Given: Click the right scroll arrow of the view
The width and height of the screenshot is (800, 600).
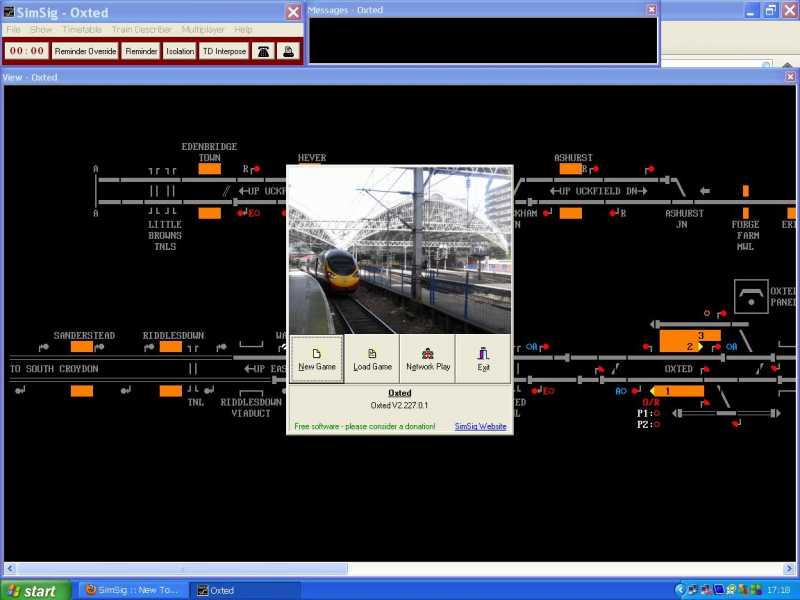Looking at the screenshot, I should coord(789,568).
